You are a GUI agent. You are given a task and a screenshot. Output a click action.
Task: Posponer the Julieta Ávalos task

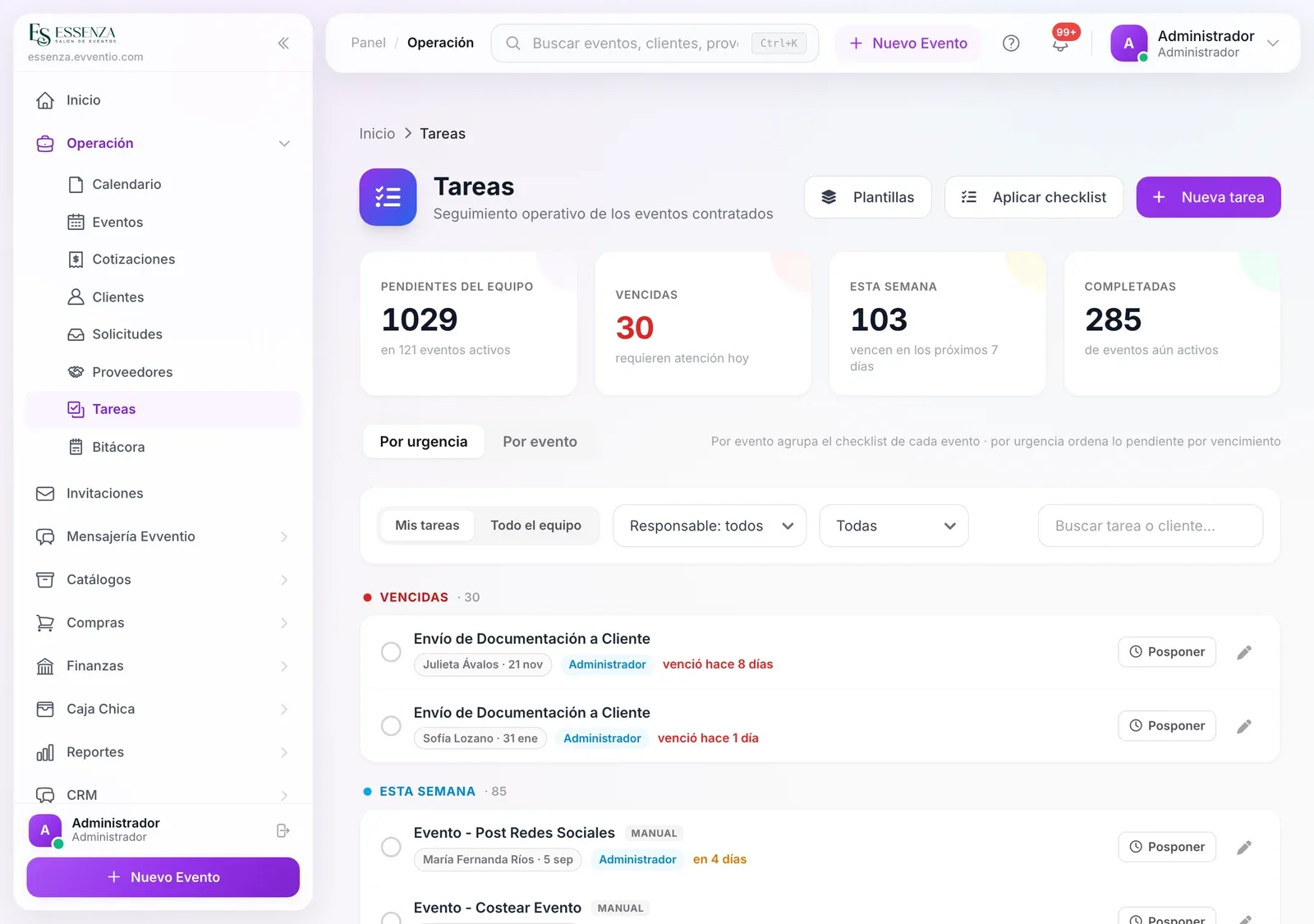tap(1167, 652)
